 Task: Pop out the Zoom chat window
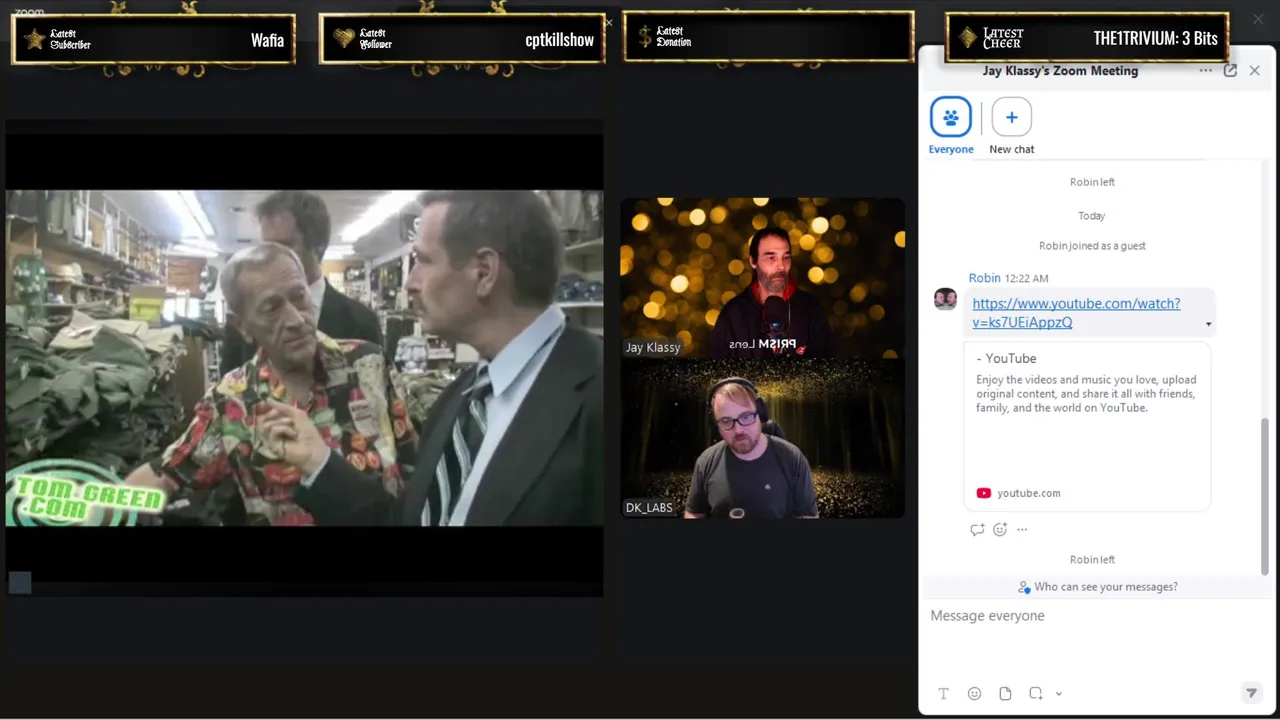pos(1230,71)
